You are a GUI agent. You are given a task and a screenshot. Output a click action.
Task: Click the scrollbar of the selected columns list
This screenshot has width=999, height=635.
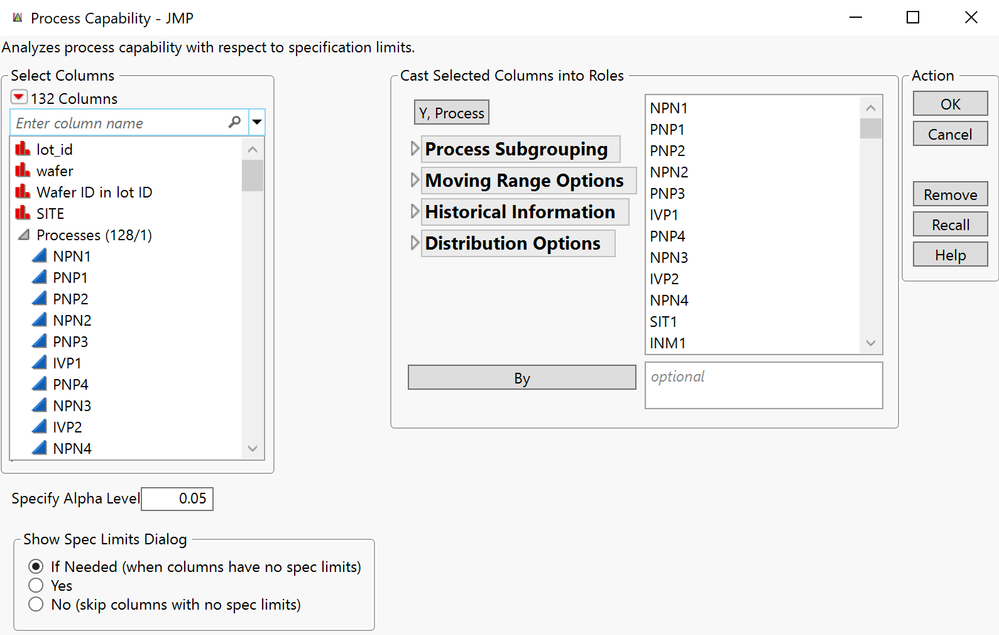click(x=870, y=128)
